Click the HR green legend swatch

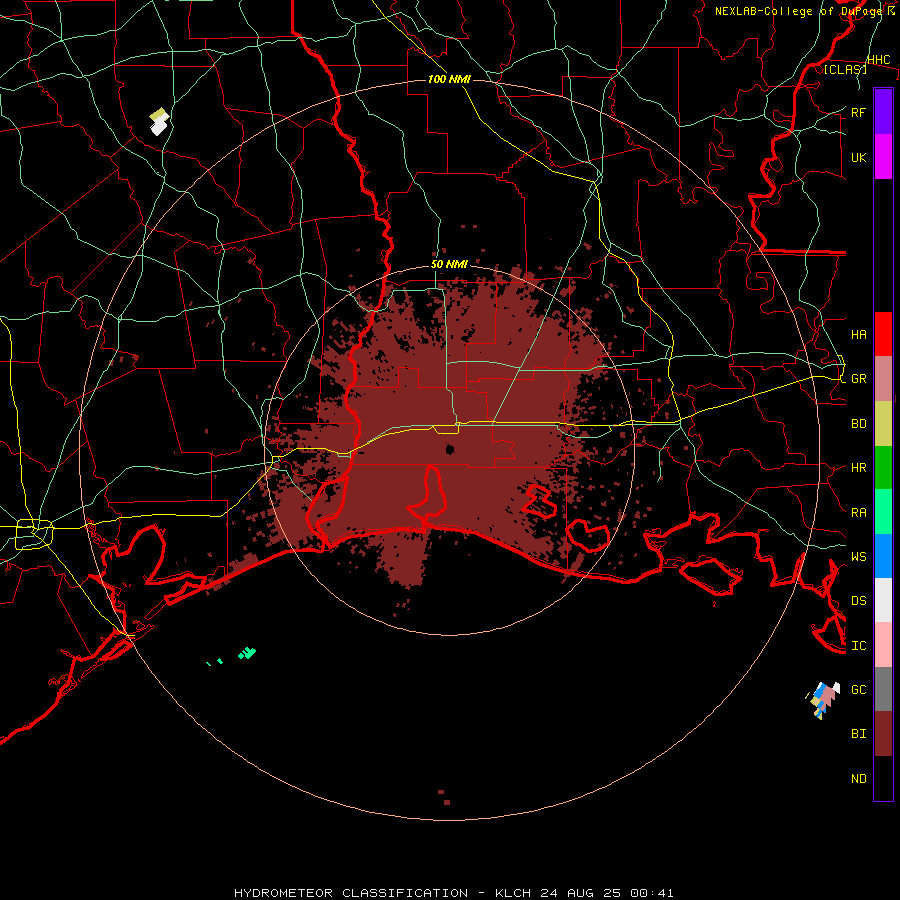(883, 467)
